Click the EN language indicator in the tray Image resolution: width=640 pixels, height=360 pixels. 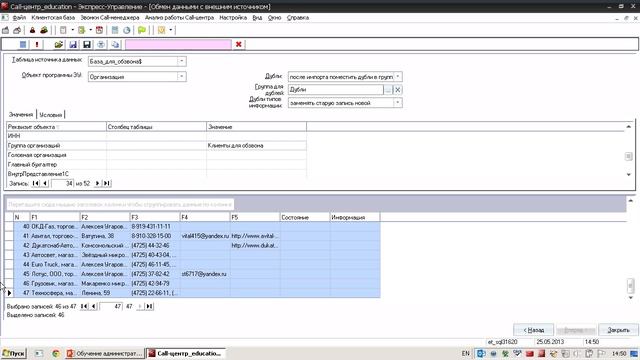(465, 353)
